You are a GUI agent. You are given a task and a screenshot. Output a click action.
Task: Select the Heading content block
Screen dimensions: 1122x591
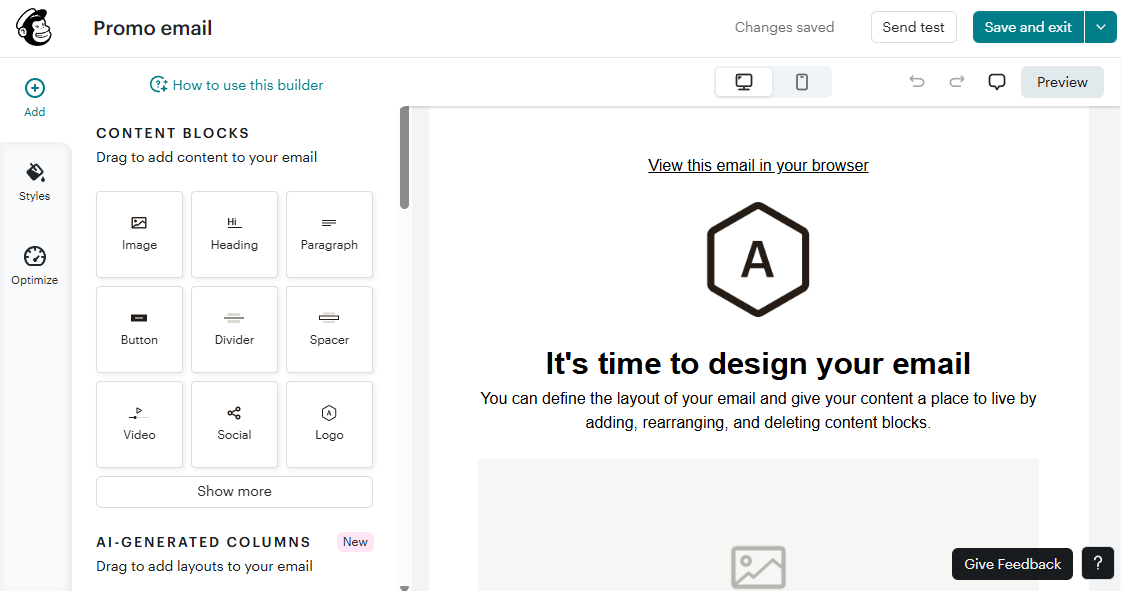tap(234, 234)
